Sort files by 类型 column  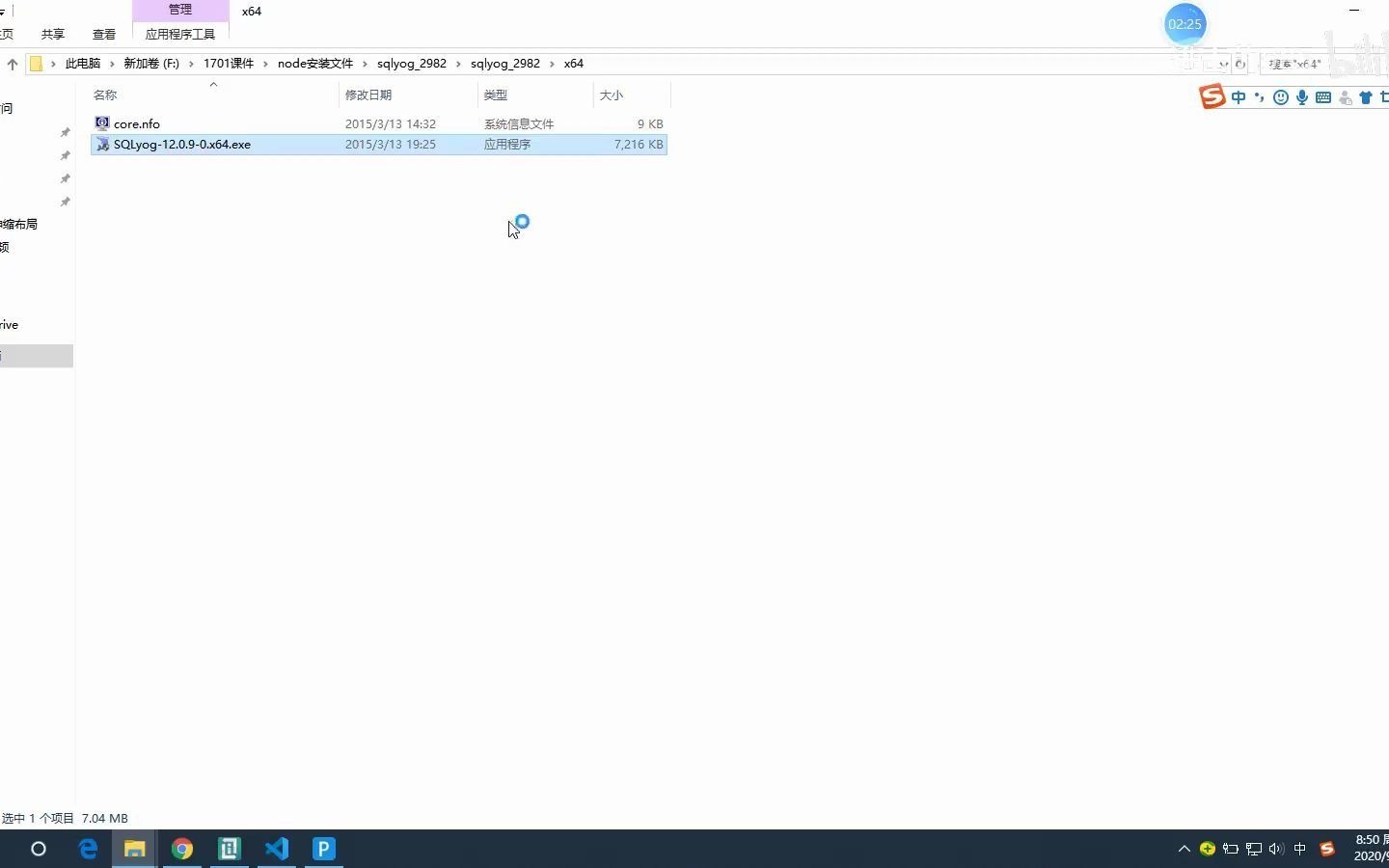point(496,95)
